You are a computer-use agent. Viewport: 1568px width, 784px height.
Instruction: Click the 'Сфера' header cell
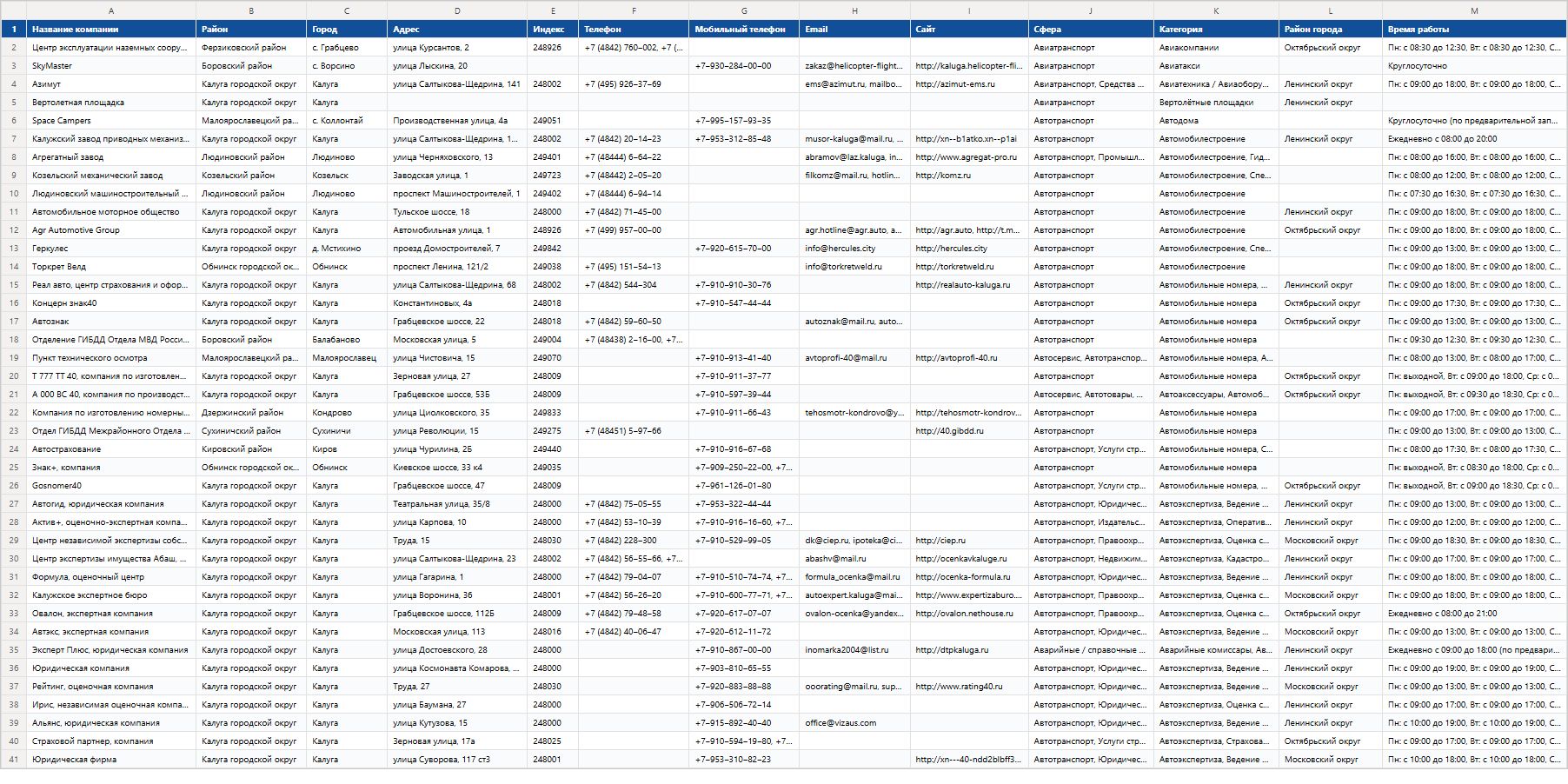pos(1091,30)
